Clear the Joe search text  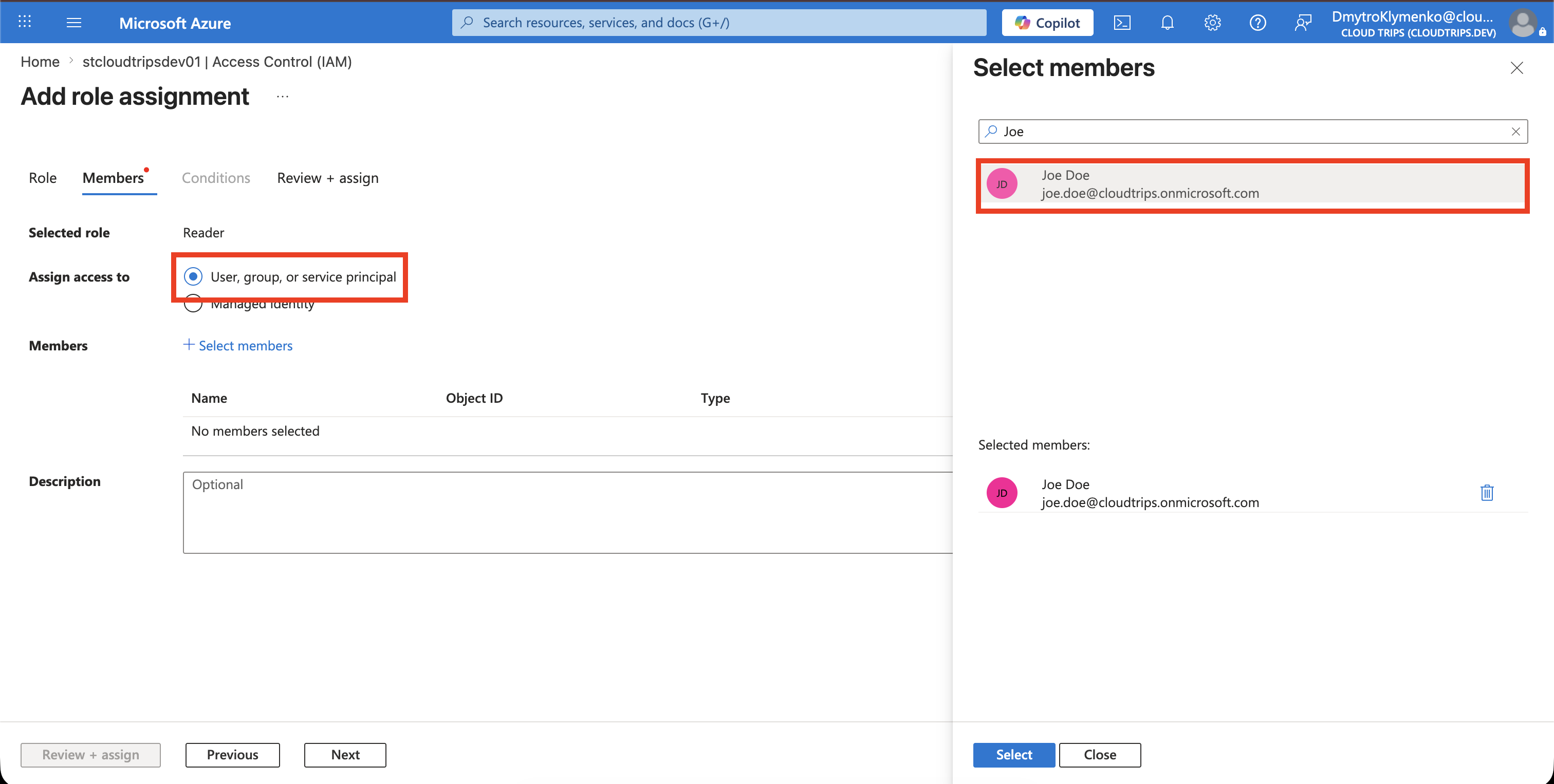point(1515,132)
